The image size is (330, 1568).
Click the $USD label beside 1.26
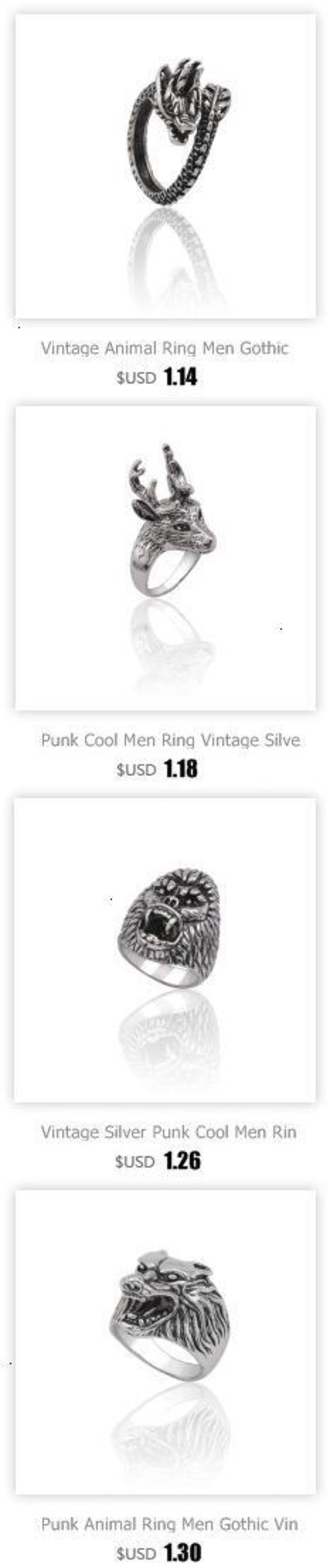[135, 1162]
